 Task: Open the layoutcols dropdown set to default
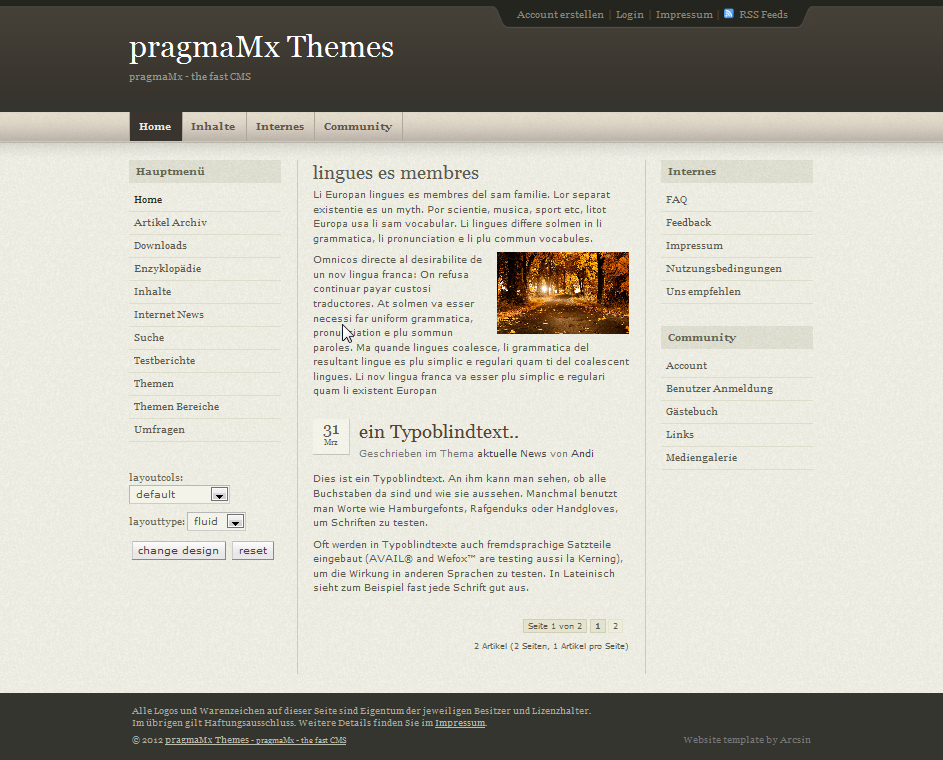(179, 494)
